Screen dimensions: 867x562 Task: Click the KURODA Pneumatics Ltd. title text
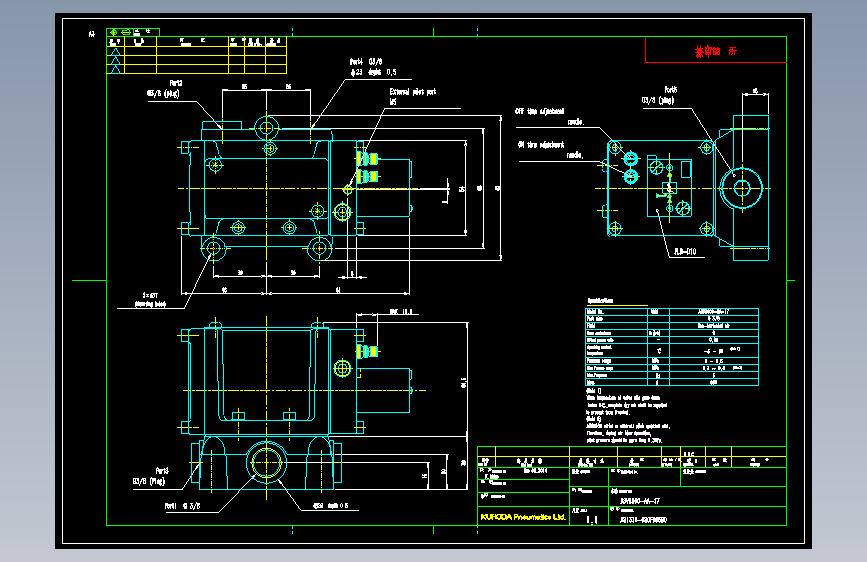523,517
